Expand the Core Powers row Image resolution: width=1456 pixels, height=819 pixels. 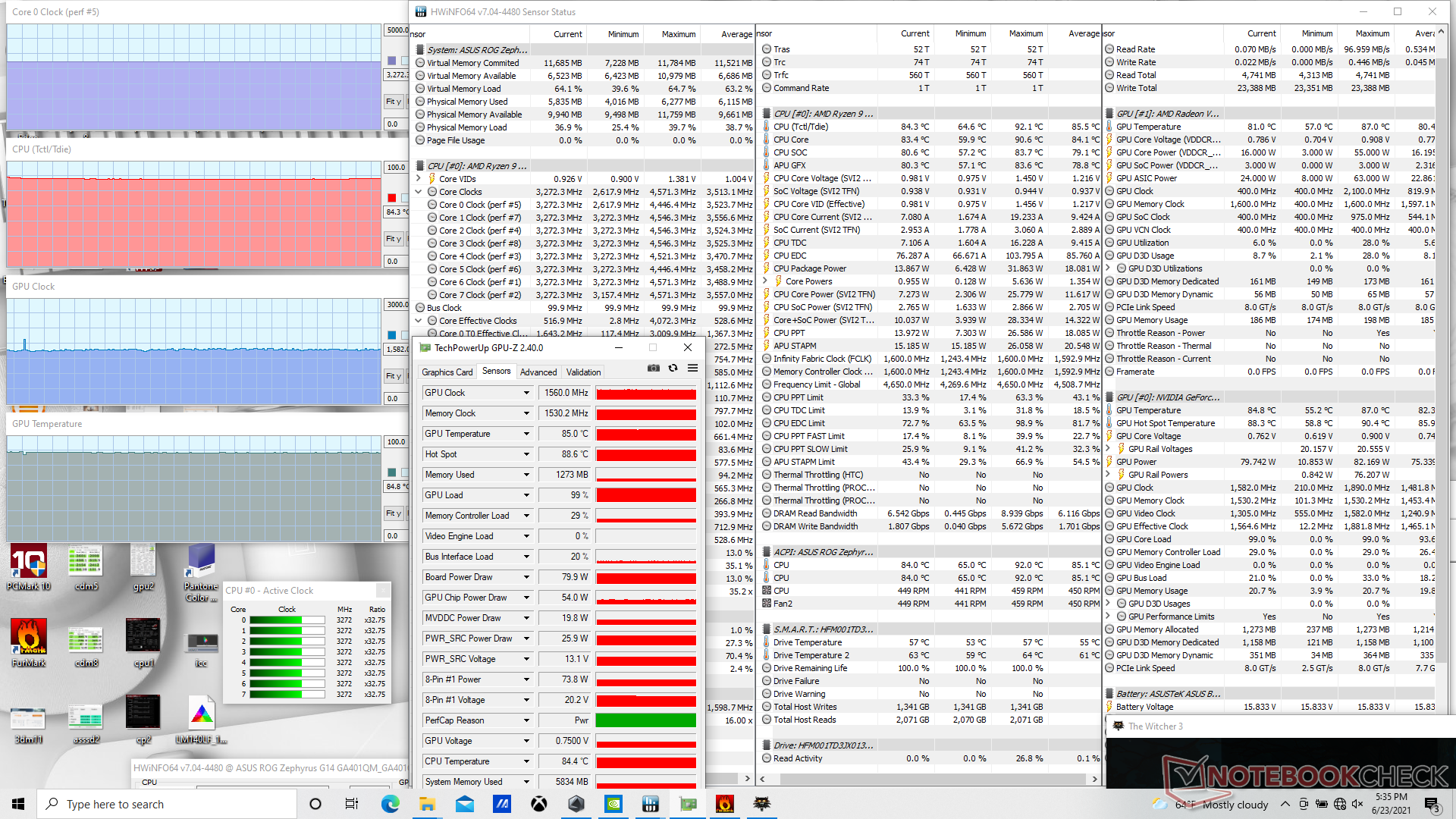click(x=765, y=281)
